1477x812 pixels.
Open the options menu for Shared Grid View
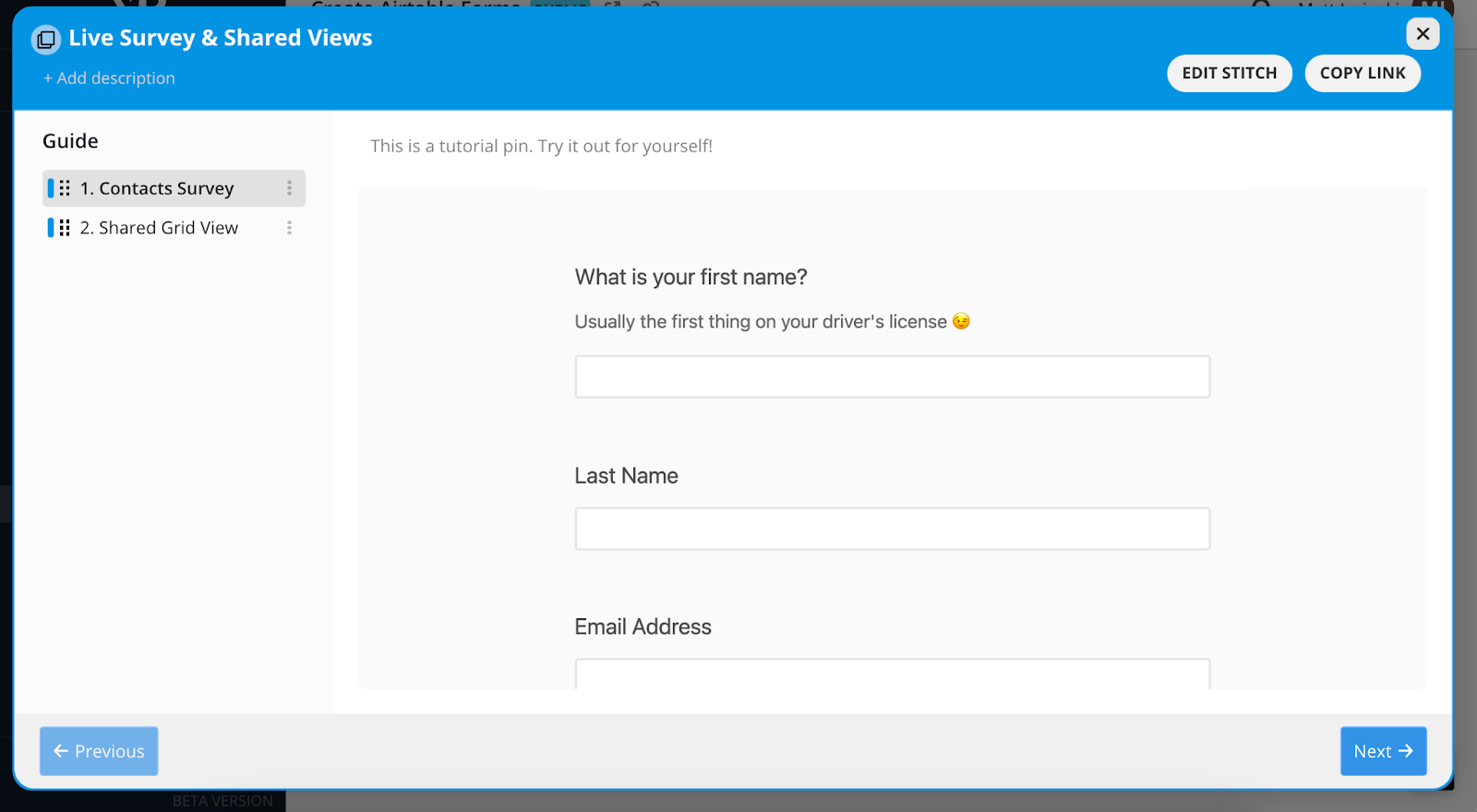[x=289, y=228]
